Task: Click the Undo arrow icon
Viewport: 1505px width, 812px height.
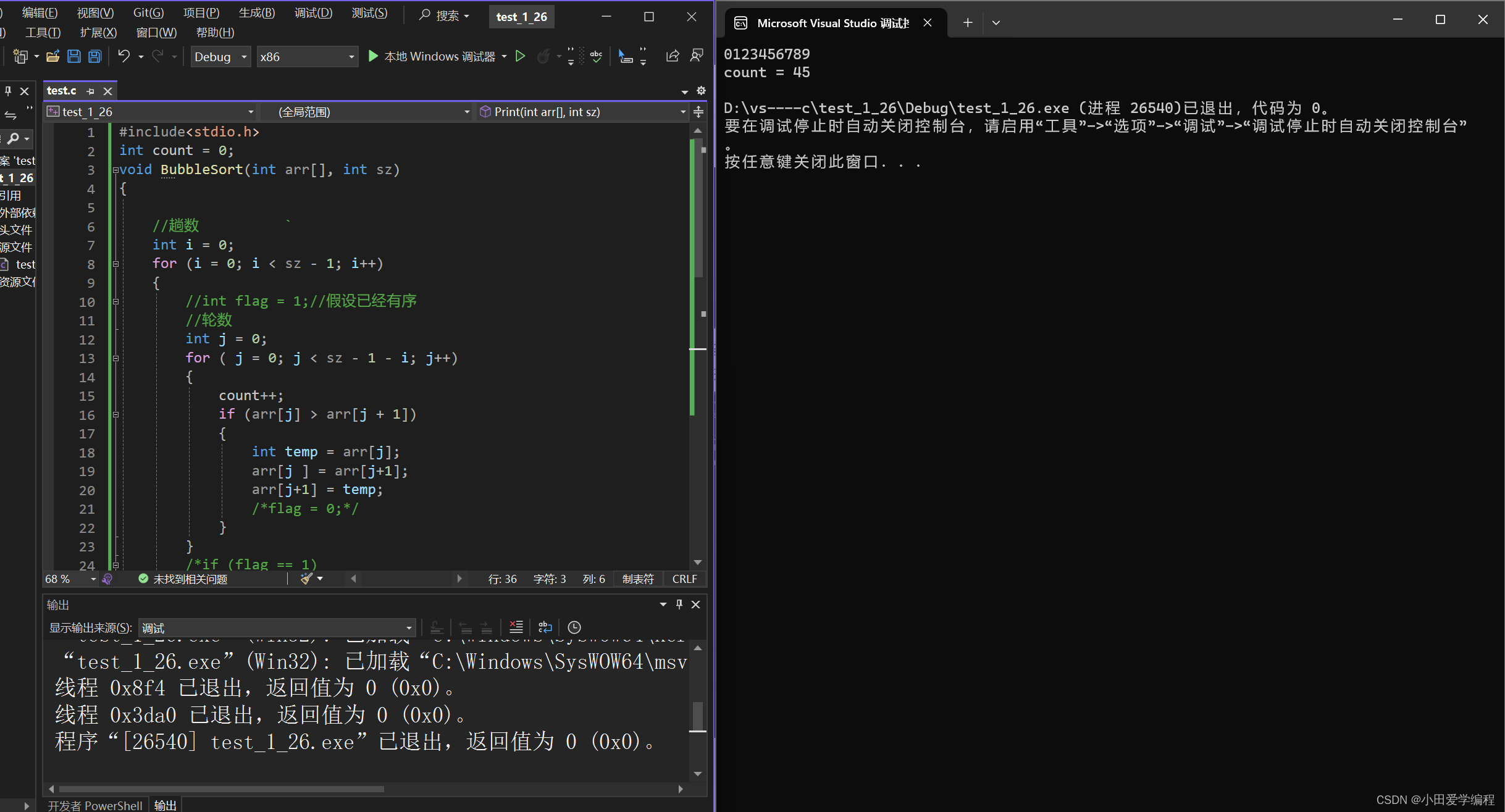Action: click(x=124, y=57)
